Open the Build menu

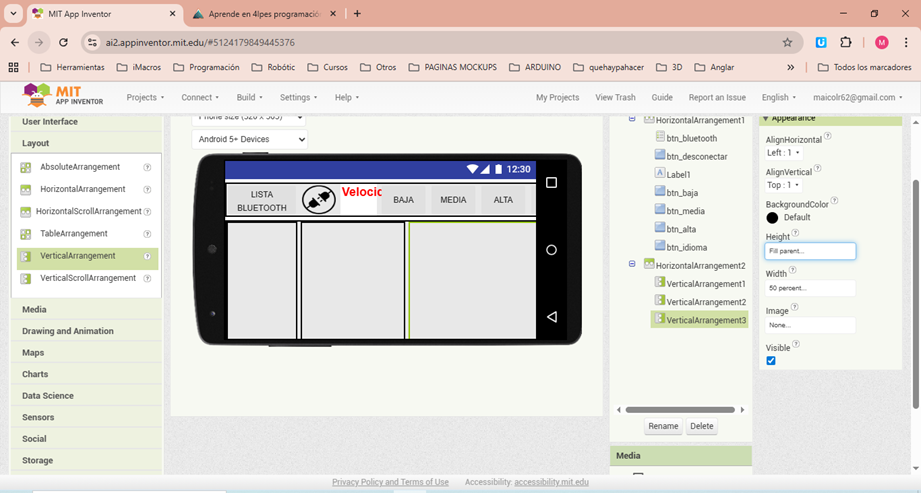(249, 98)
